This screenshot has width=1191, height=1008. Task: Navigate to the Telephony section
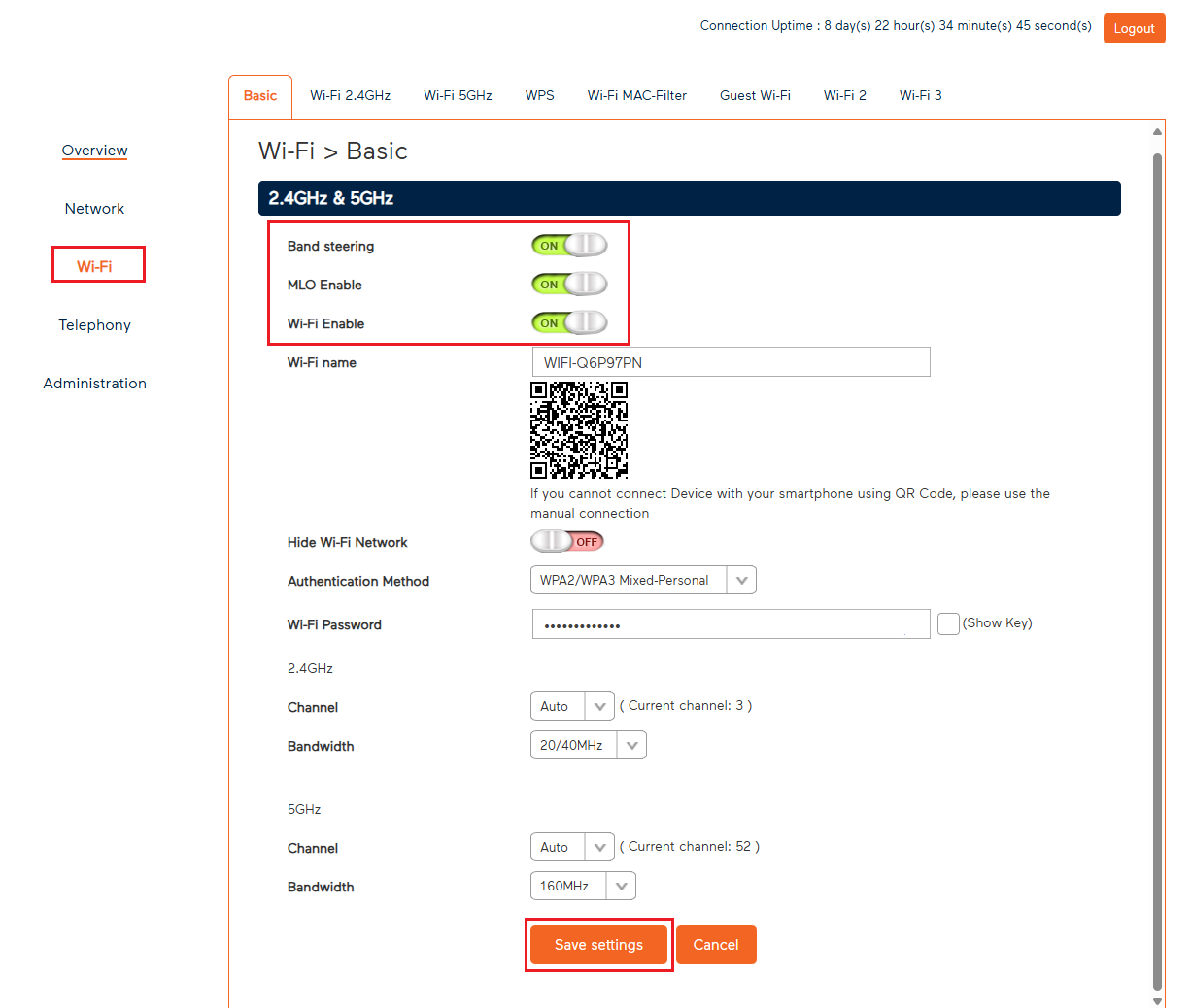(x=94, y=325)
